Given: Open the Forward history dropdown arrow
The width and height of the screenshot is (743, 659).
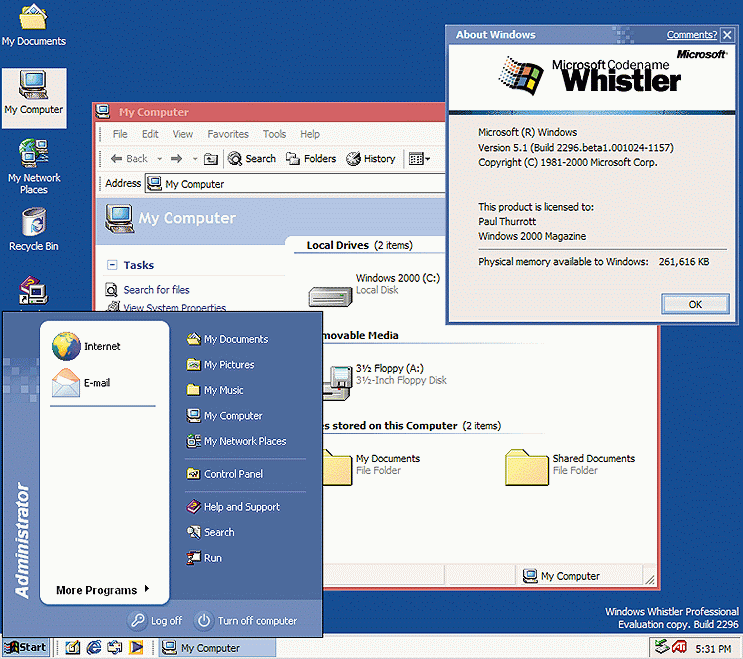Looking at the screenshot, I should [195, 159].
